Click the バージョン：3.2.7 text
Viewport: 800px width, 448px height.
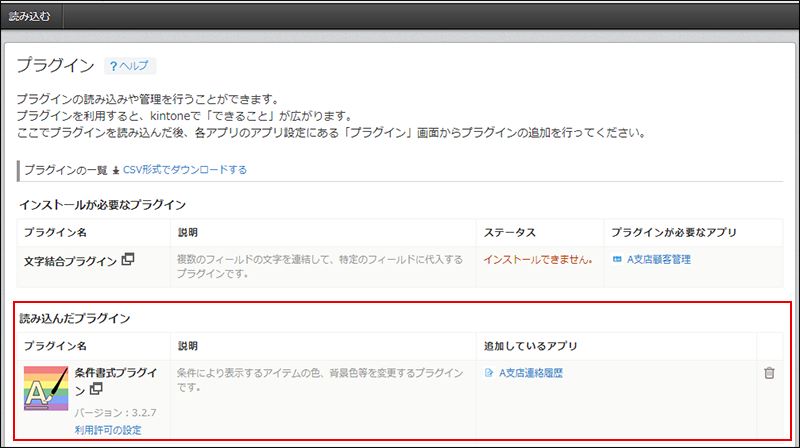pos(115,412)
